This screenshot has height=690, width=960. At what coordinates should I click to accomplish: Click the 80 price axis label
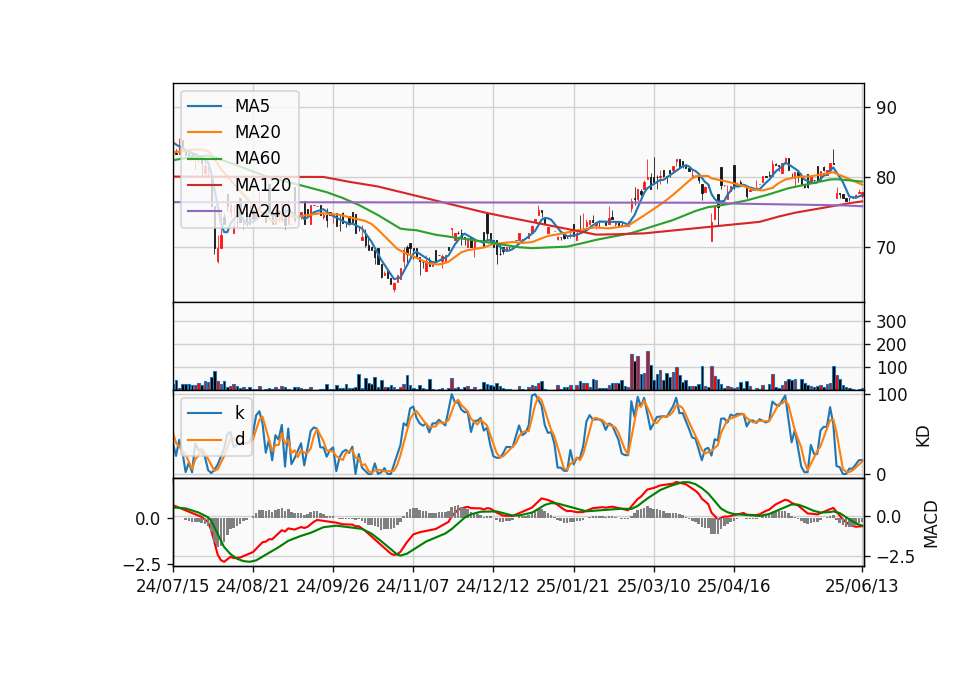pos(886,178)
